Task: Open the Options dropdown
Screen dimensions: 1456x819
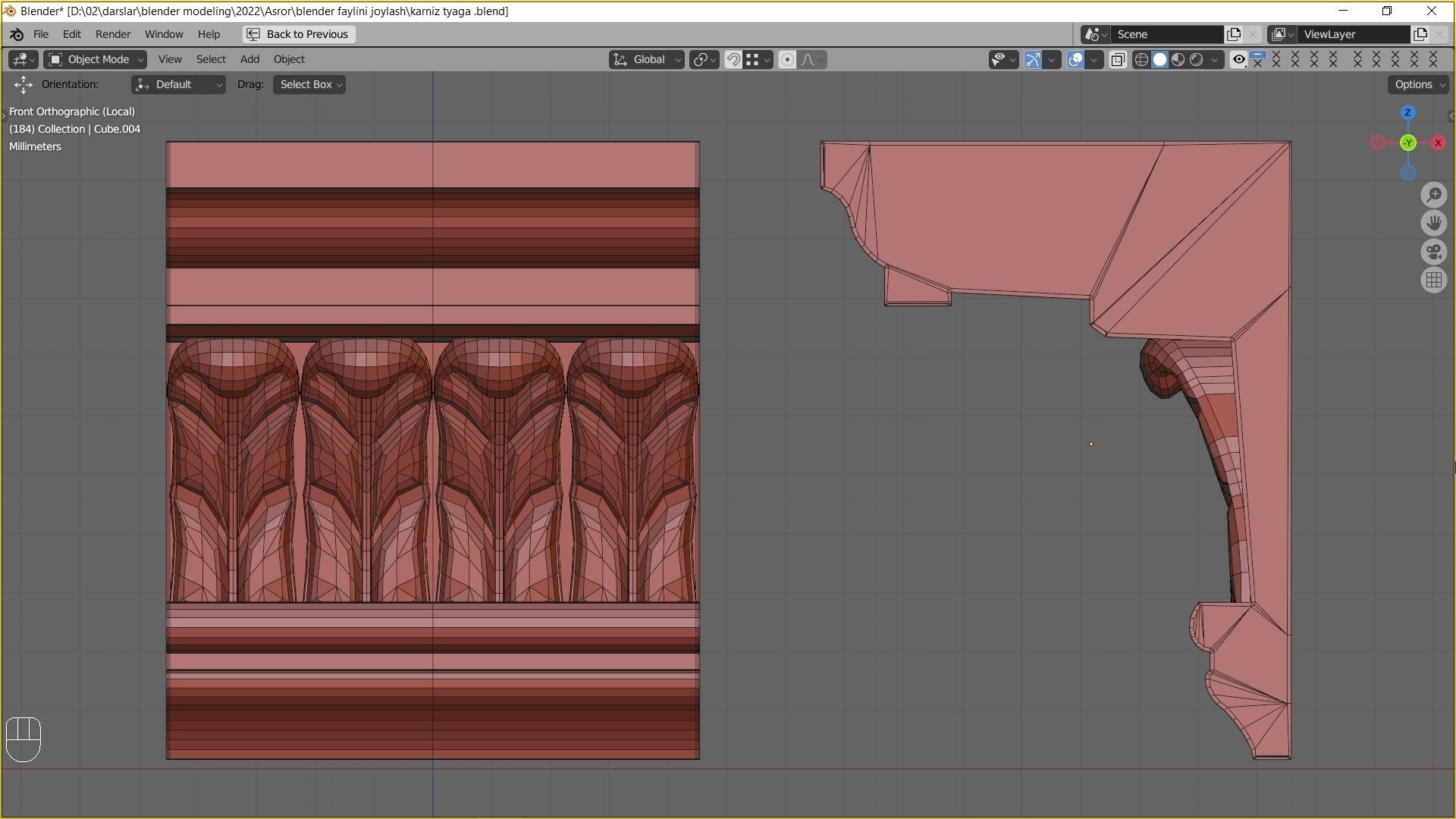Action: pyautogui.click(x=1419, y=84)
